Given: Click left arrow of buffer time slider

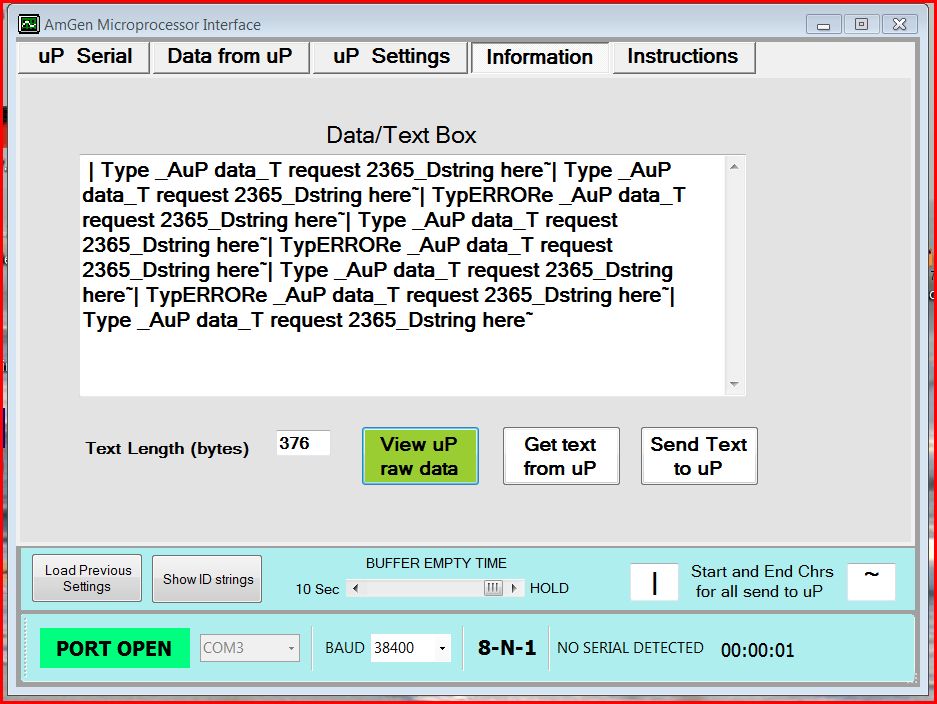Looking at the screenshot, I should coord(354,588).
